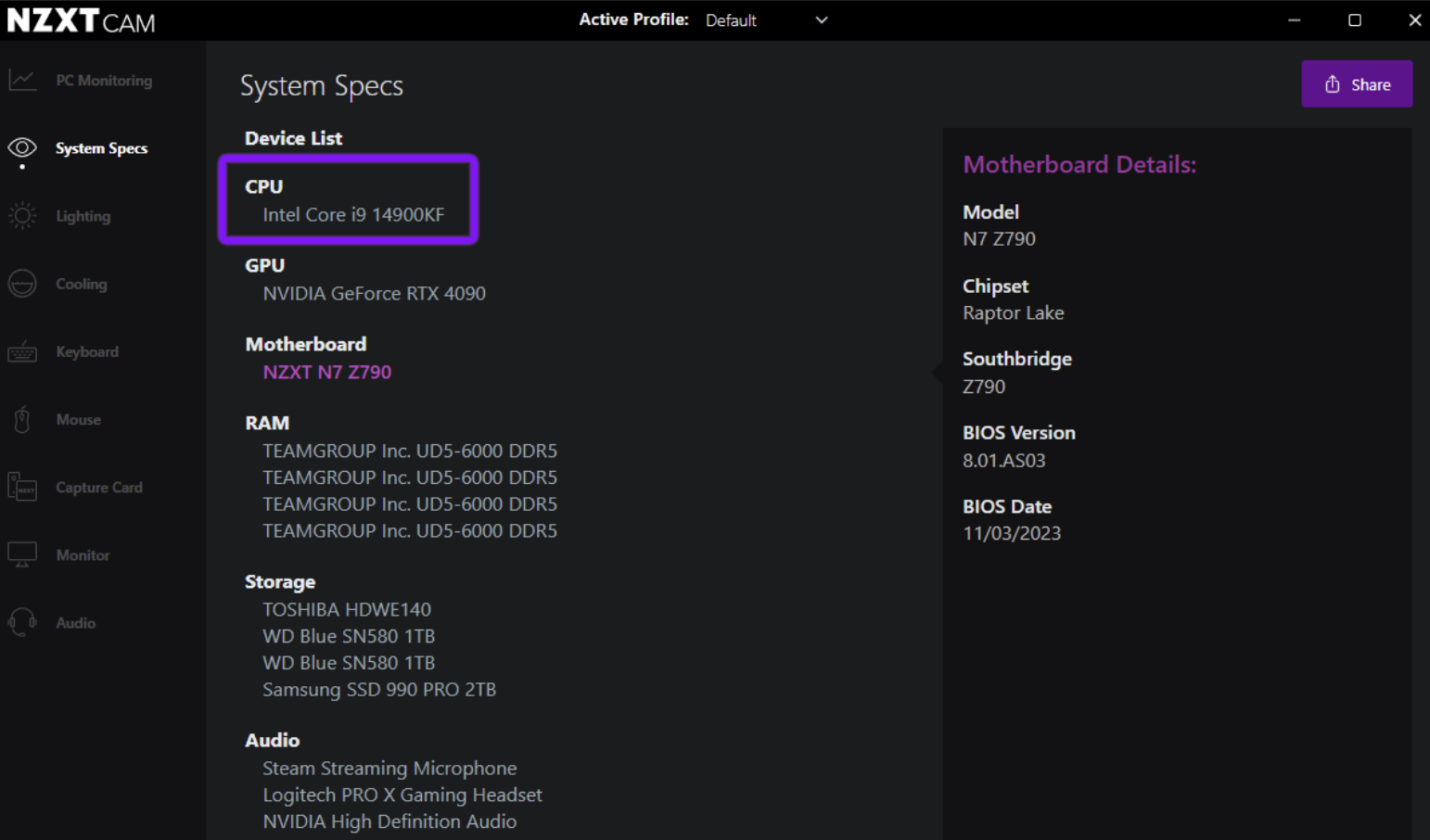Open PC Monitoring graph icon
Image resolution: width=1430 pixels, height=840 pixels.
(22, 81)
